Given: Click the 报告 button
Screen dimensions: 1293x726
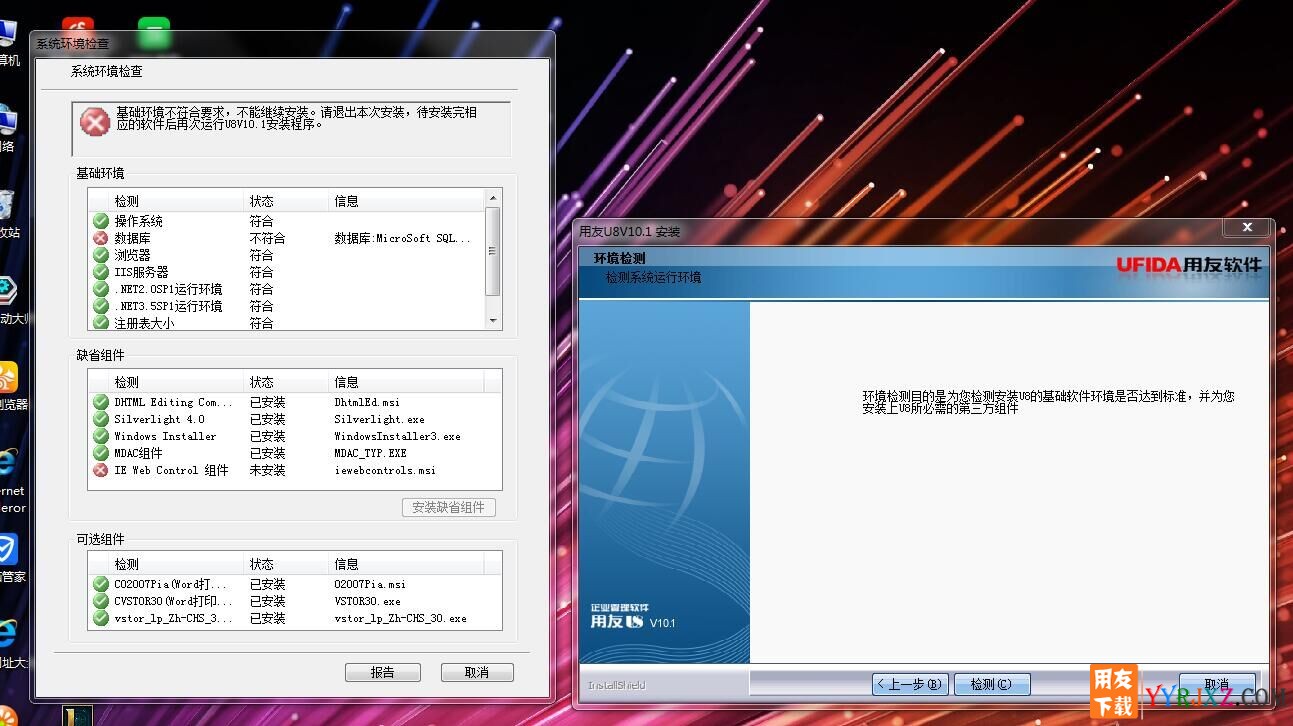Looking at the screenshot, I should point(382,672).
